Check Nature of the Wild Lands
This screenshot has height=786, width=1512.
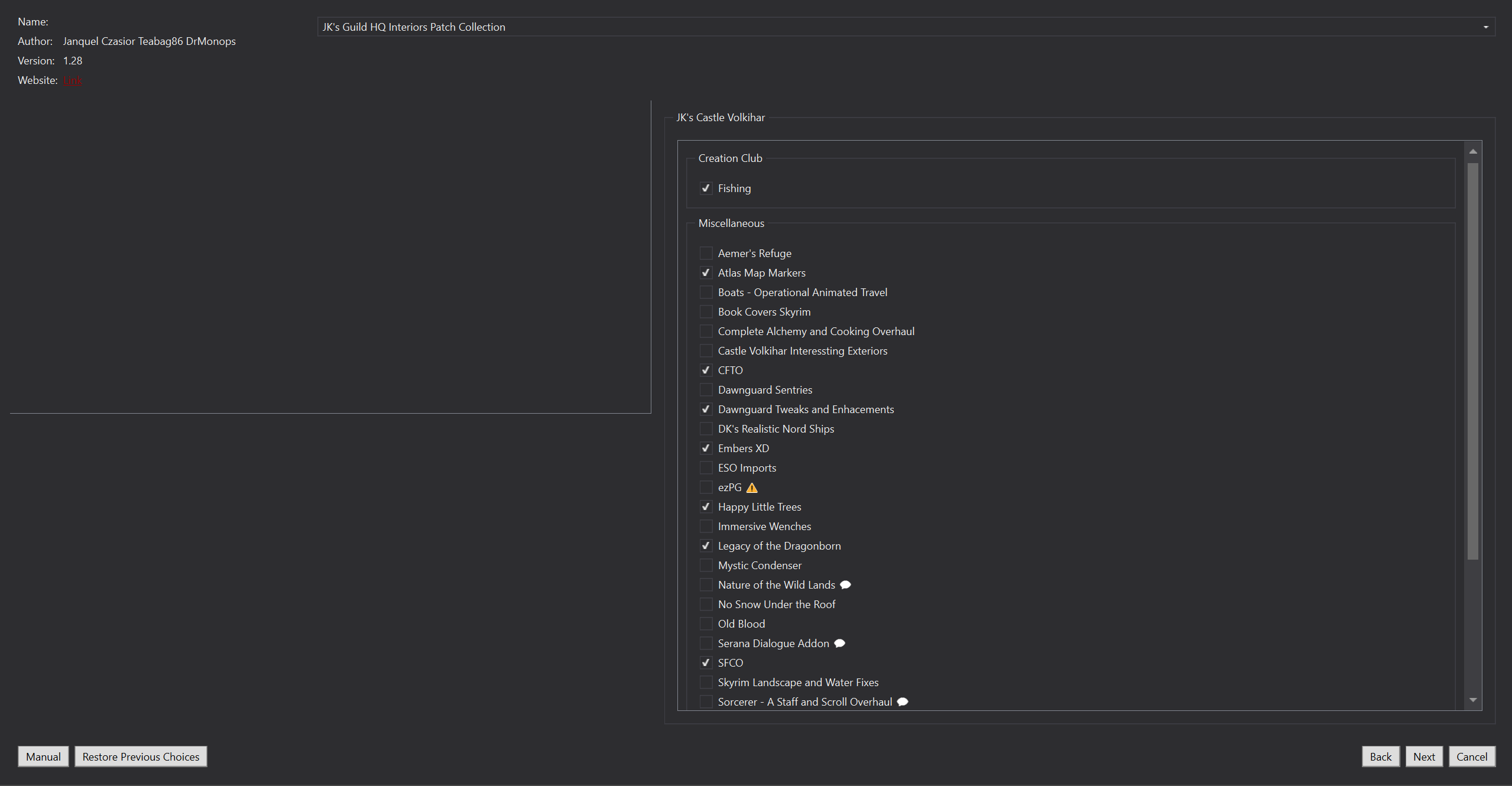pos(706,585)
